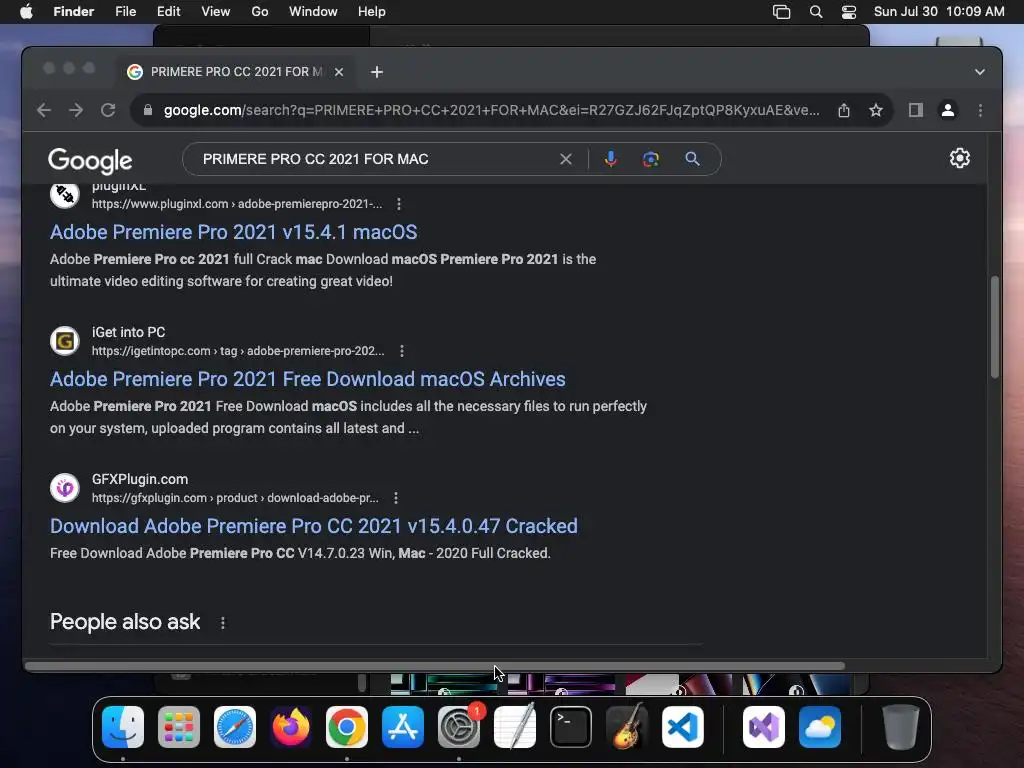Open Weather app in the Dock
The image size is (1024, 768).
(x=820, y=727)
